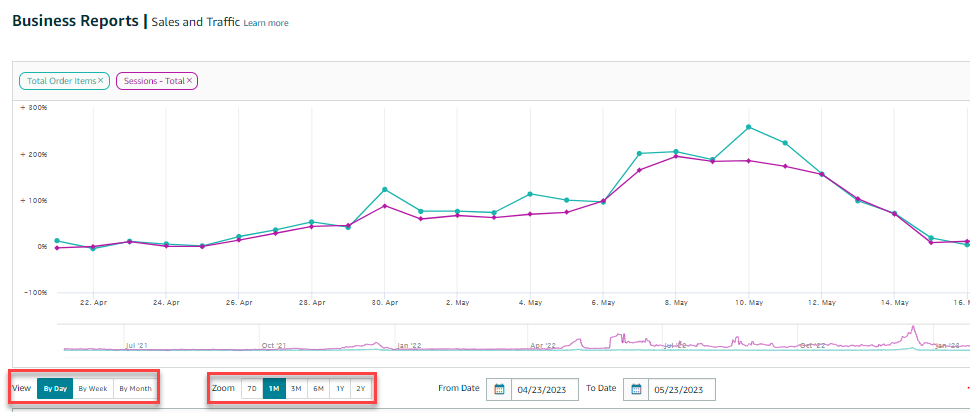The width and height of the screenshot is (970, 412).
Task: Remove the Sessions - Total metric chip
Action: (189, 80)
